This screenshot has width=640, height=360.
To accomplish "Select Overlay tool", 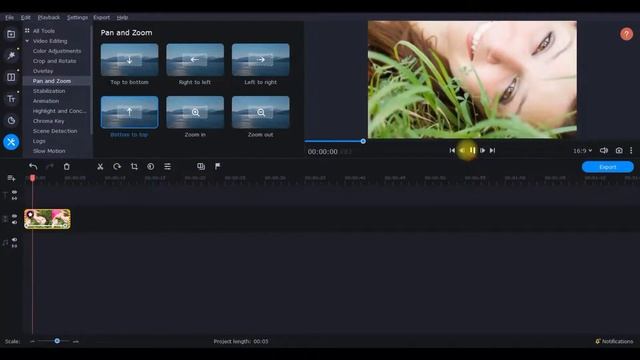I will point(43,71).
